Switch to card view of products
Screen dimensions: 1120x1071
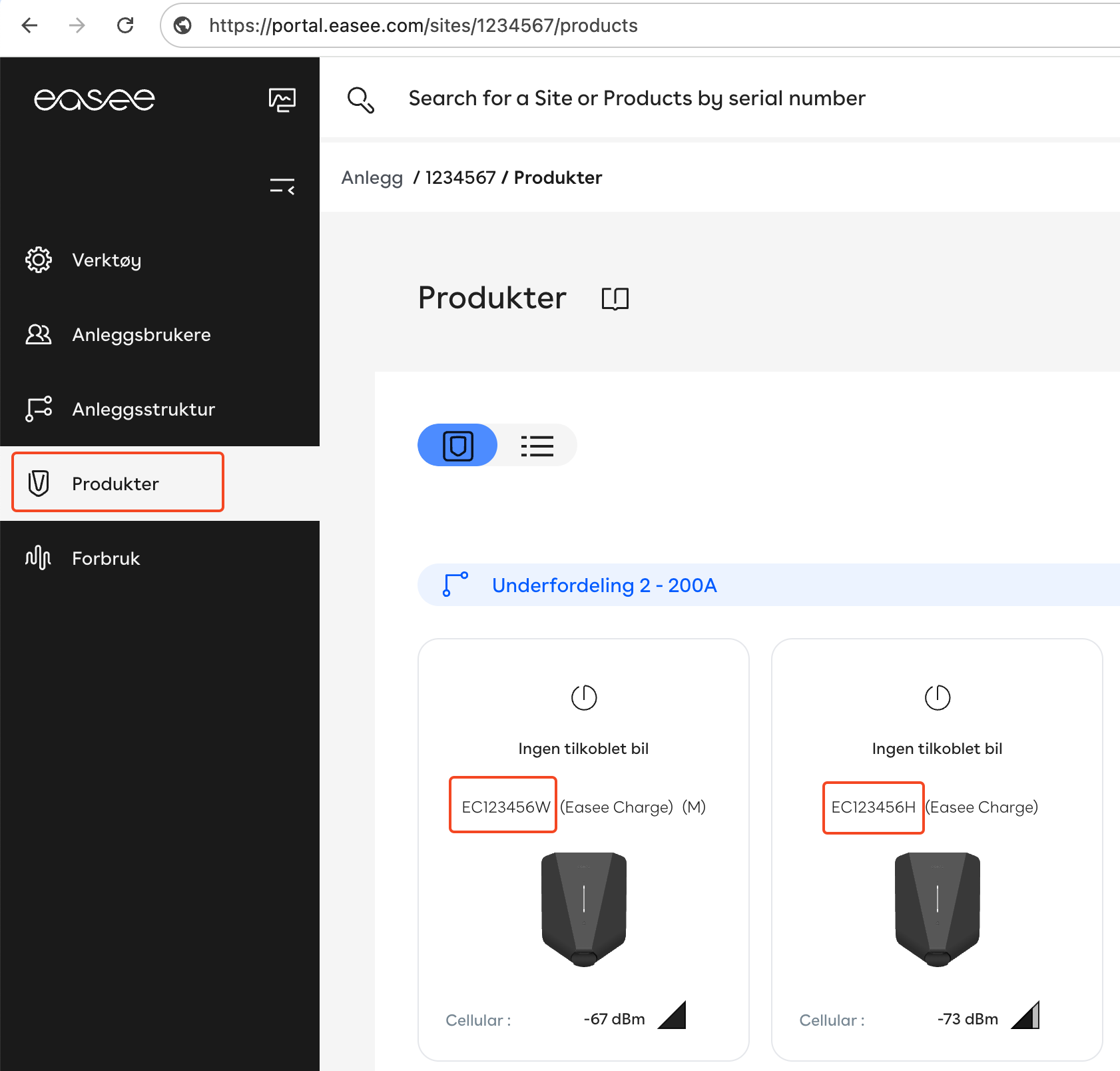point(457,445)
